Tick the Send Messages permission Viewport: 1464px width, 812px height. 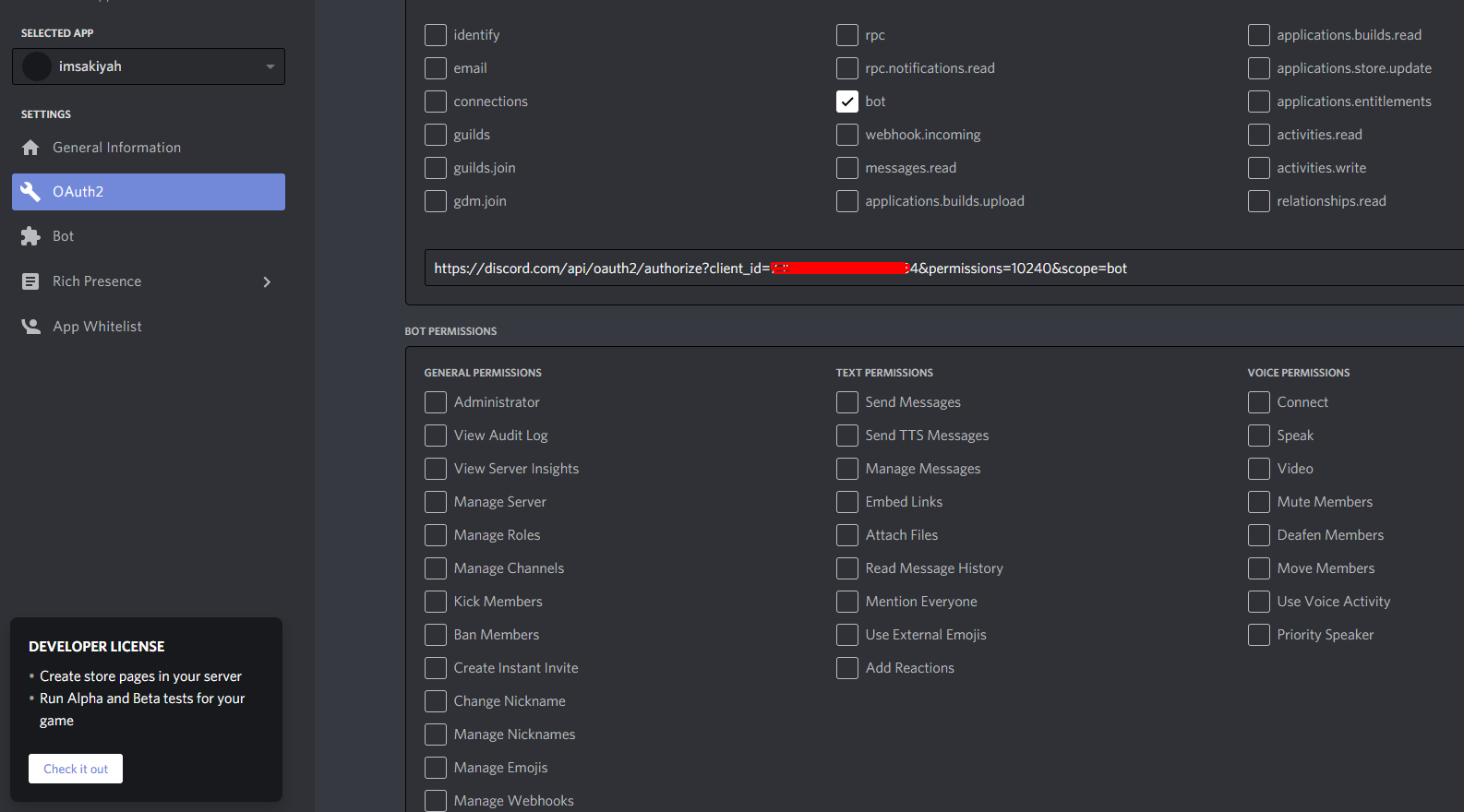click(846, 402)
